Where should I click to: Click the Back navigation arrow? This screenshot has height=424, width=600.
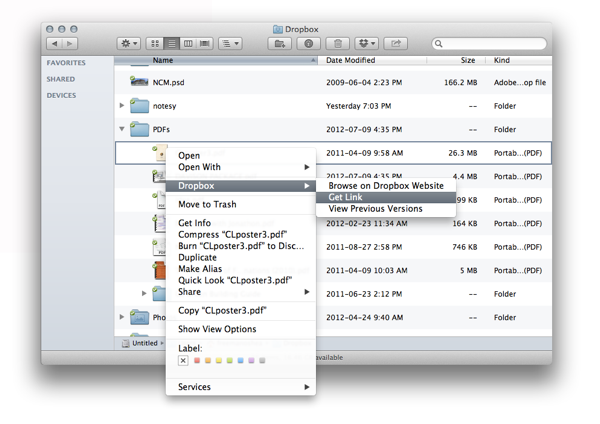54,44
